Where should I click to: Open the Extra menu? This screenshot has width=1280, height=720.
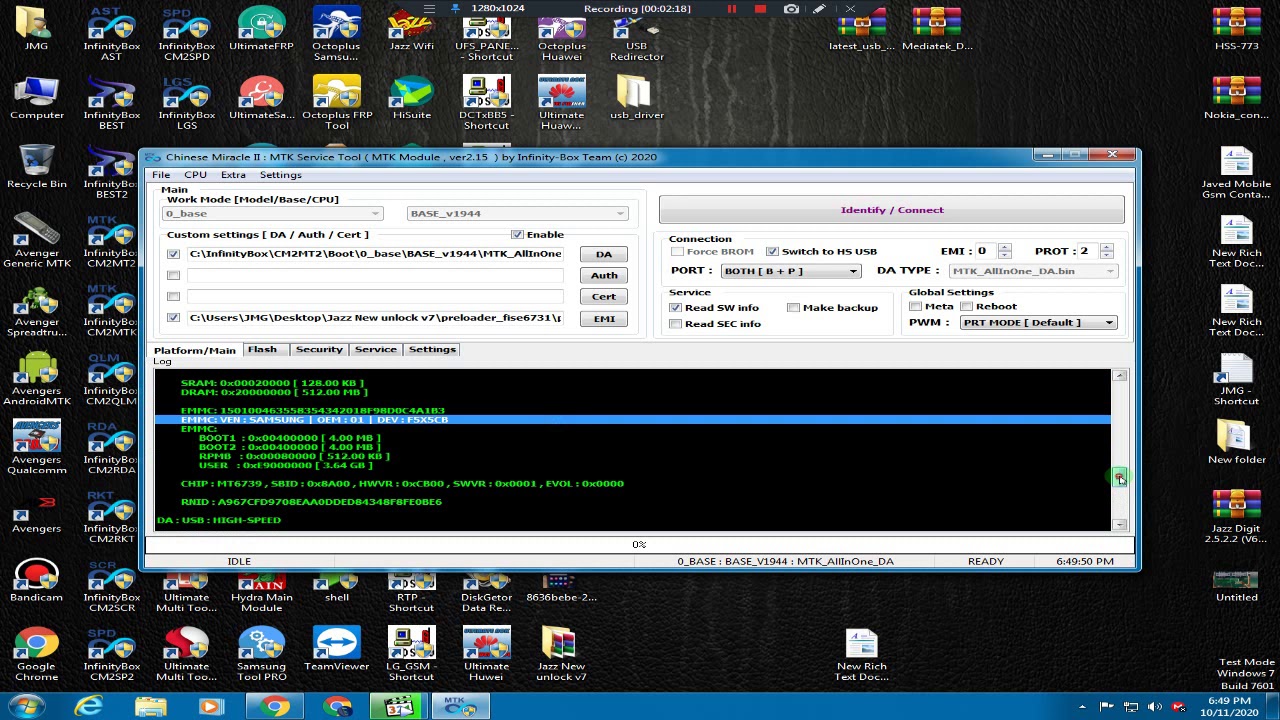(x=233, y=175)
